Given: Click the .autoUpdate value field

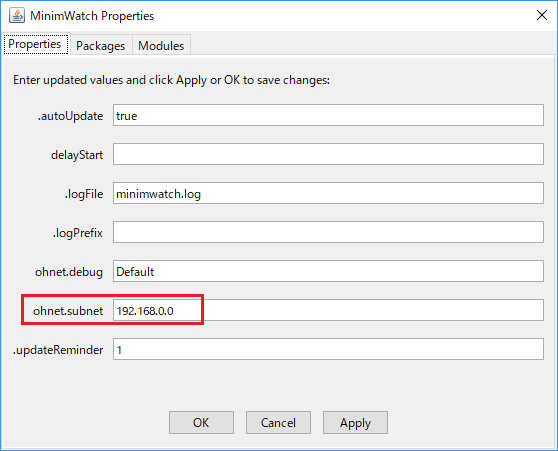Looking at the screenshot, I should tap(328, 115).
